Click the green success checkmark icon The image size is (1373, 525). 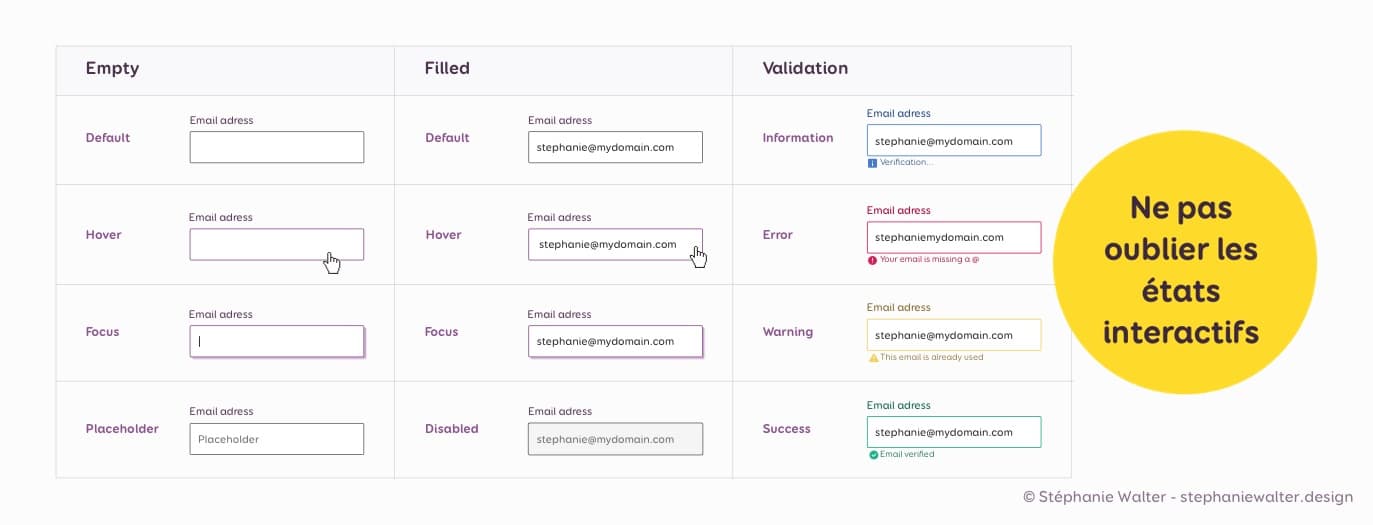[873, 454]
